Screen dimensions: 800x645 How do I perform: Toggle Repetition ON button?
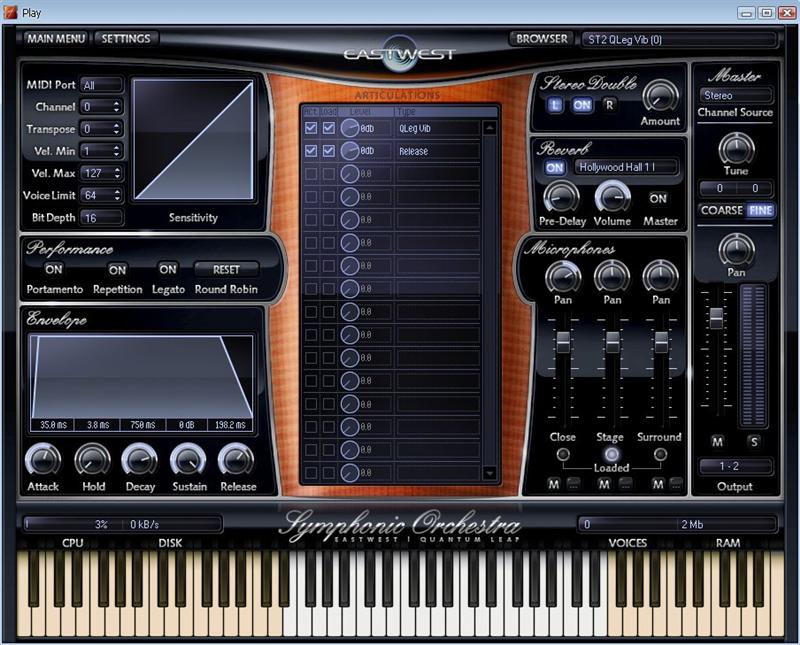pyautogui.click(x=117, y=270)
